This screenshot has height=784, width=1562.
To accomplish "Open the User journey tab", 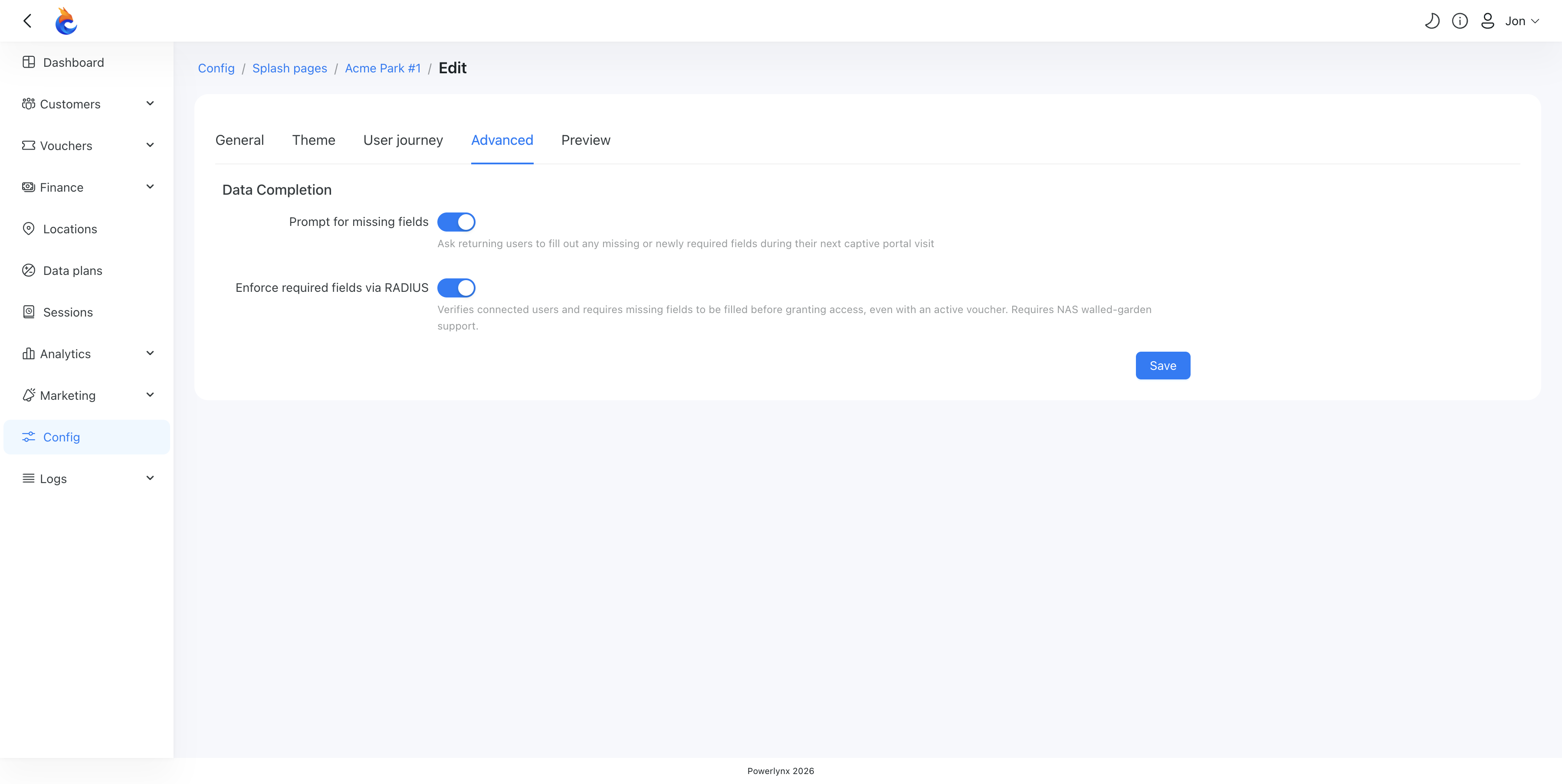I will 403,140.
